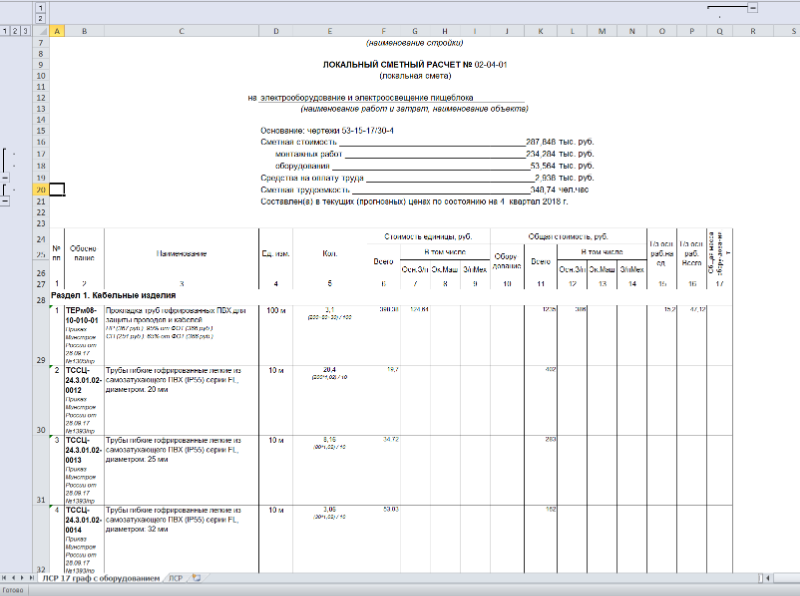Click the pipe description with 'диаметром: 20 мм'
Viewport: 800px width, 596px height.
point(173,380)
